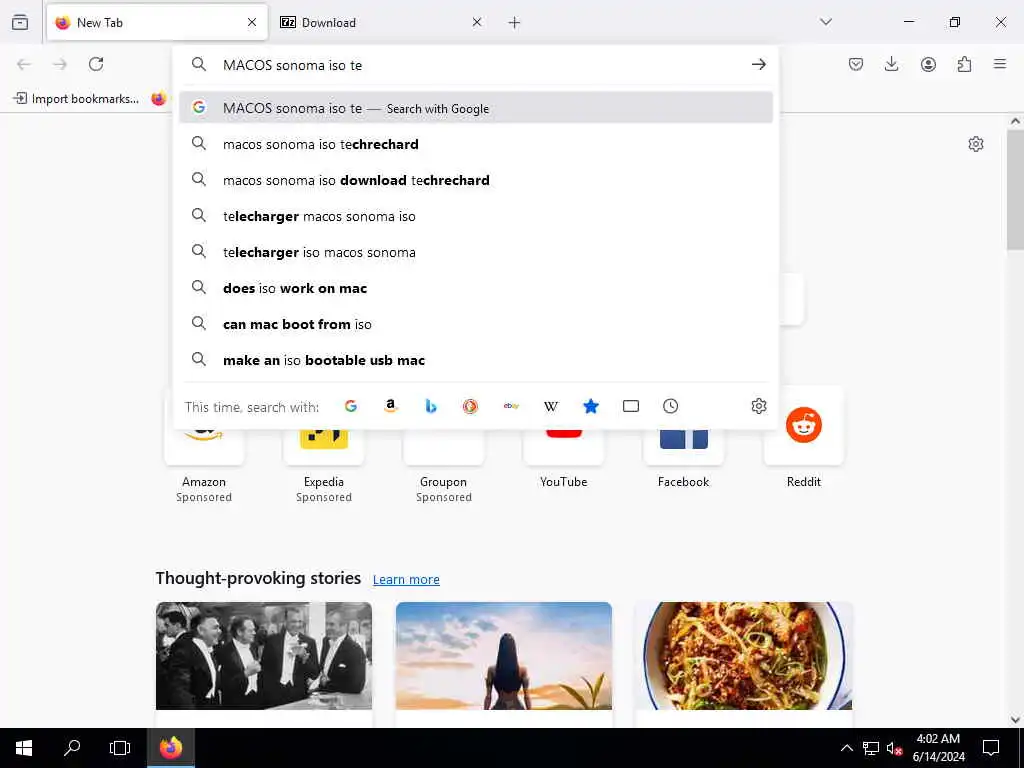Search this time with Bing

coord(430,406)
